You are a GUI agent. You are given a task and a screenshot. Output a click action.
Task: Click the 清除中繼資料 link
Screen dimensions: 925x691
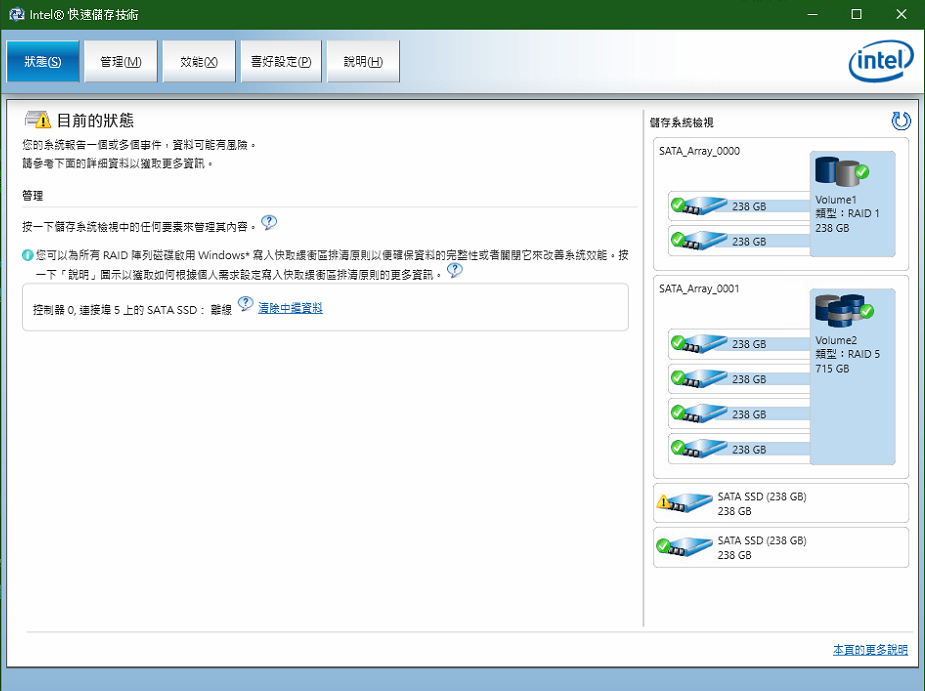[x=290, y=308]
